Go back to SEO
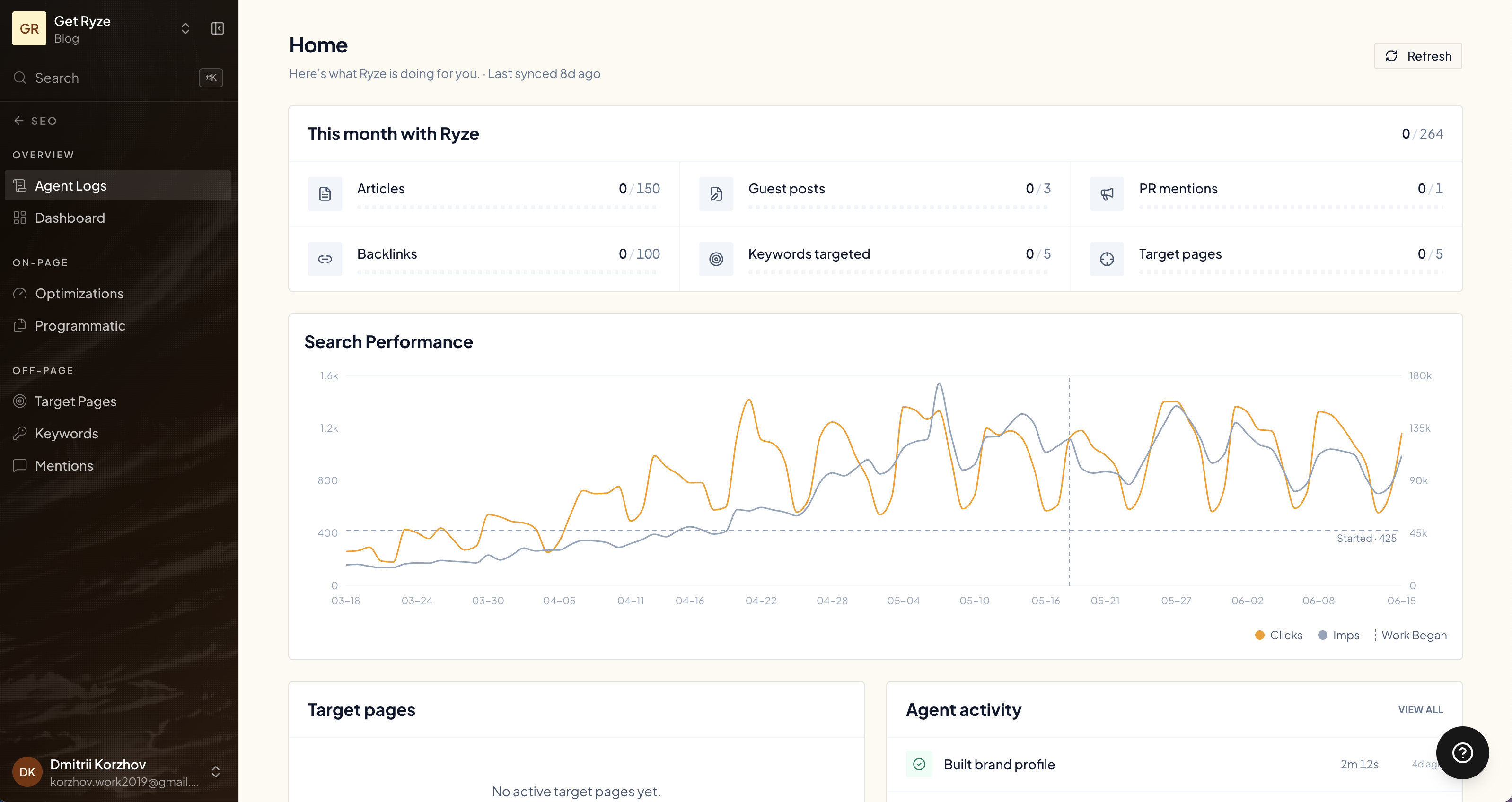Viewport: 1512px width, 802px height. [x=35, y=120]
